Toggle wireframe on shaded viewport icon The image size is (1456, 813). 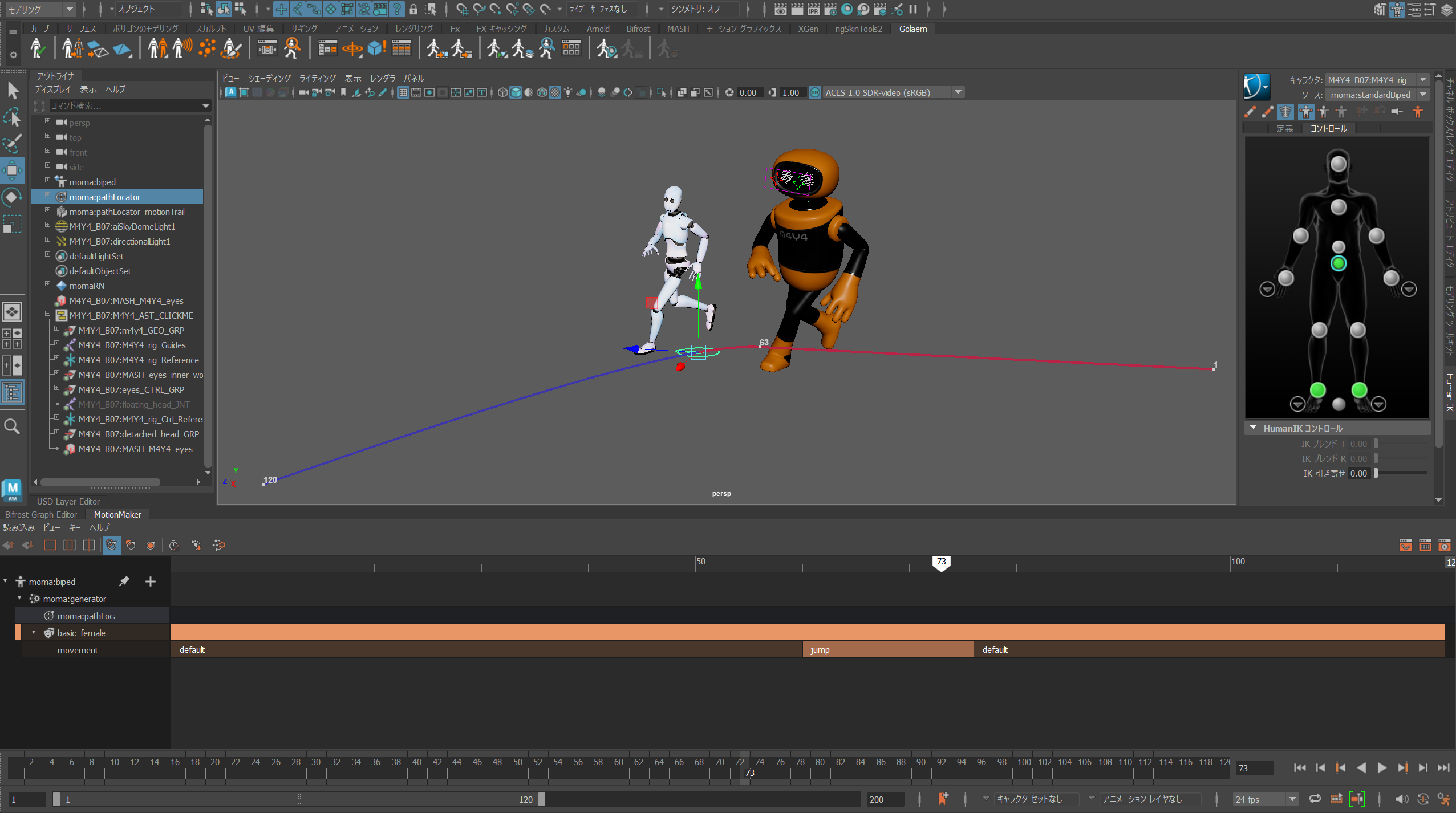pyautogui.click(x=542, y=92)
